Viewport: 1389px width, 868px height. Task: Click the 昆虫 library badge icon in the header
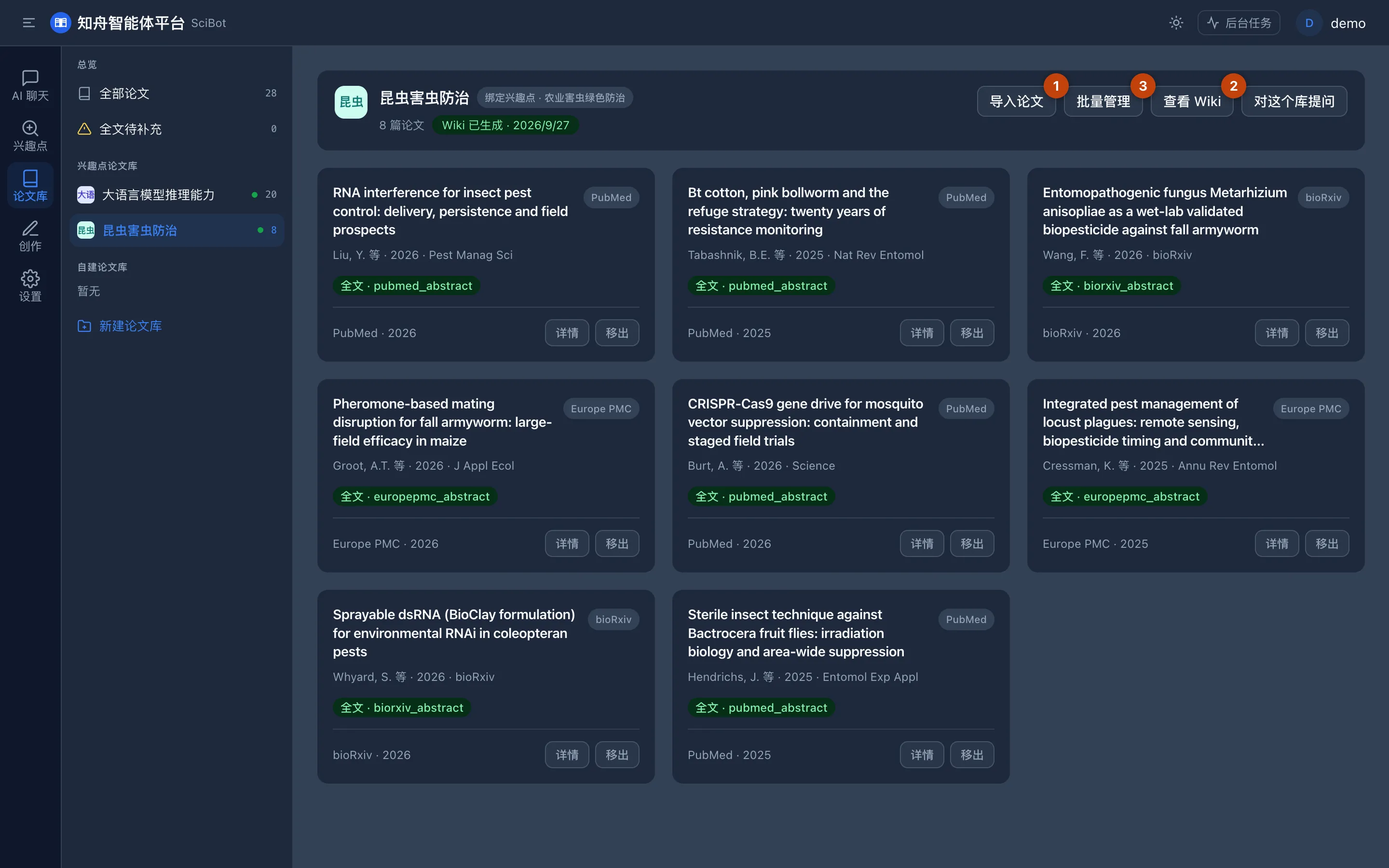click(351, 102)
